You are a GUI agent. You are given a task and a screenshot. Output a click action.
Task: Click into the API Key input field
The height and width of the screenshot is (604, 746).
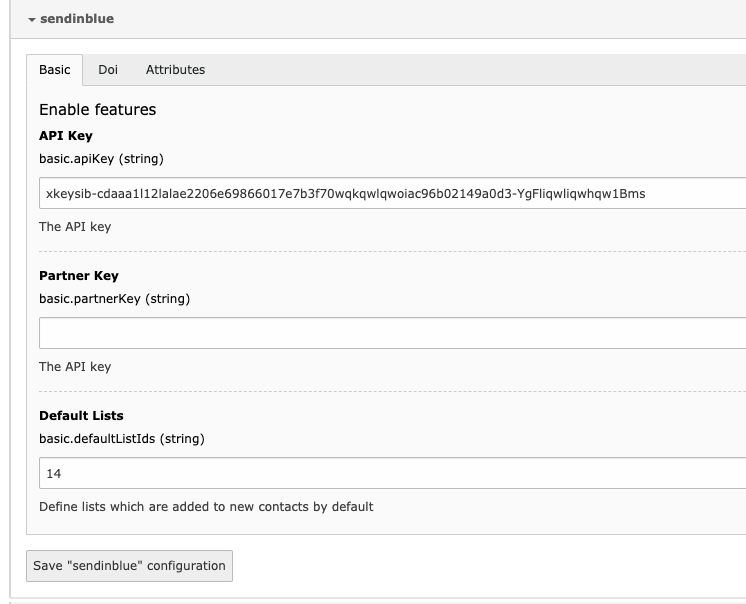tap(393, 194)
